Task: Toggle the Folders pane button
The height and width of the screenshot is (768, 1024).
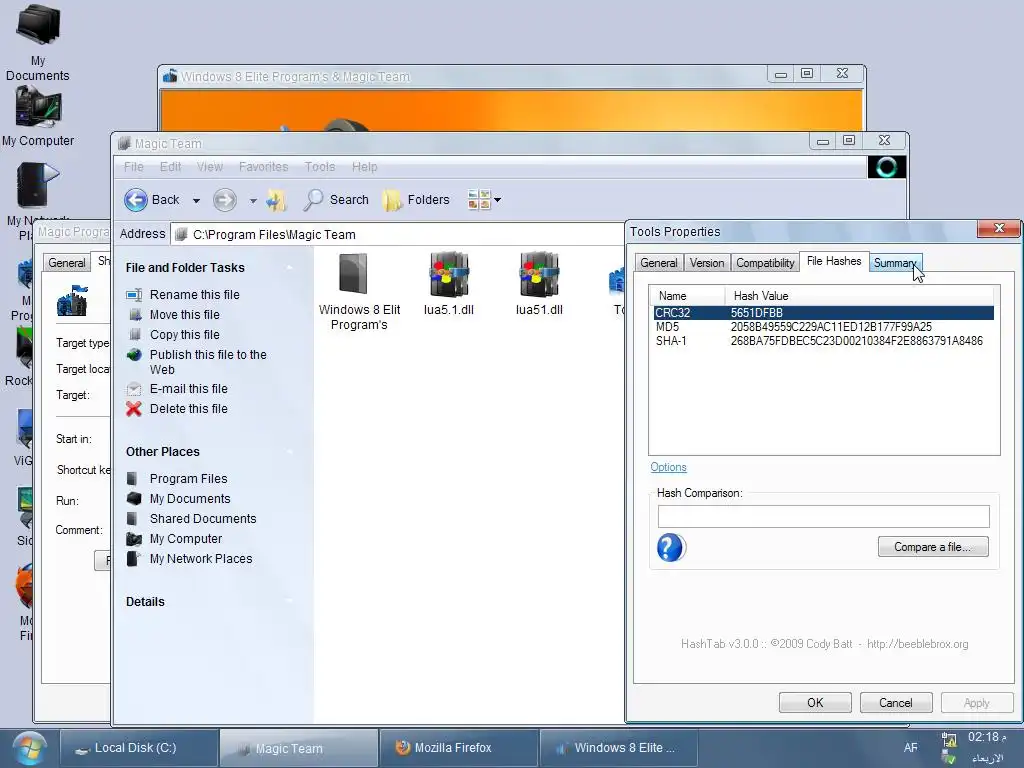Action: click(x=416, y=200)
